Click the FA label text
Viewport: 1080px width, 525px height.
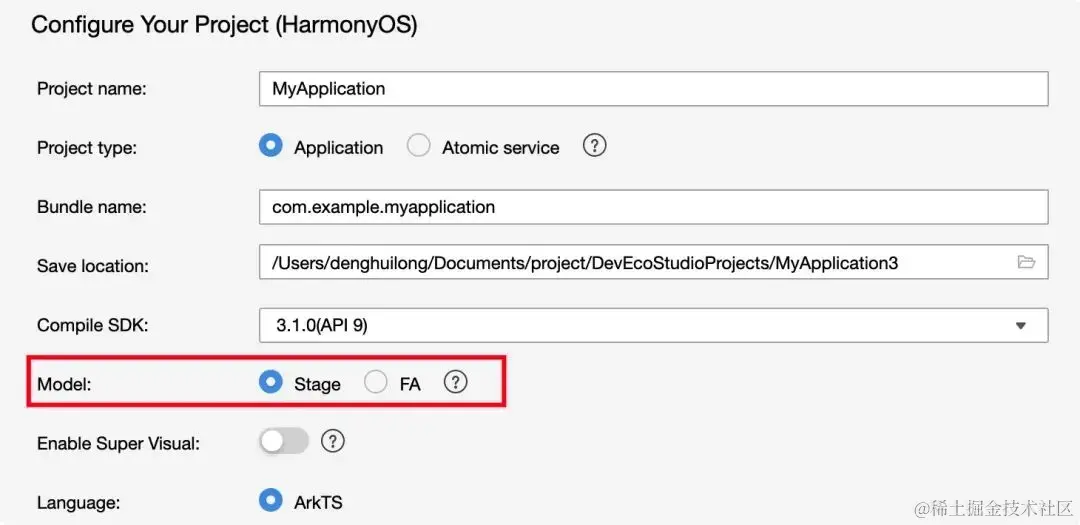click(410, 384)
